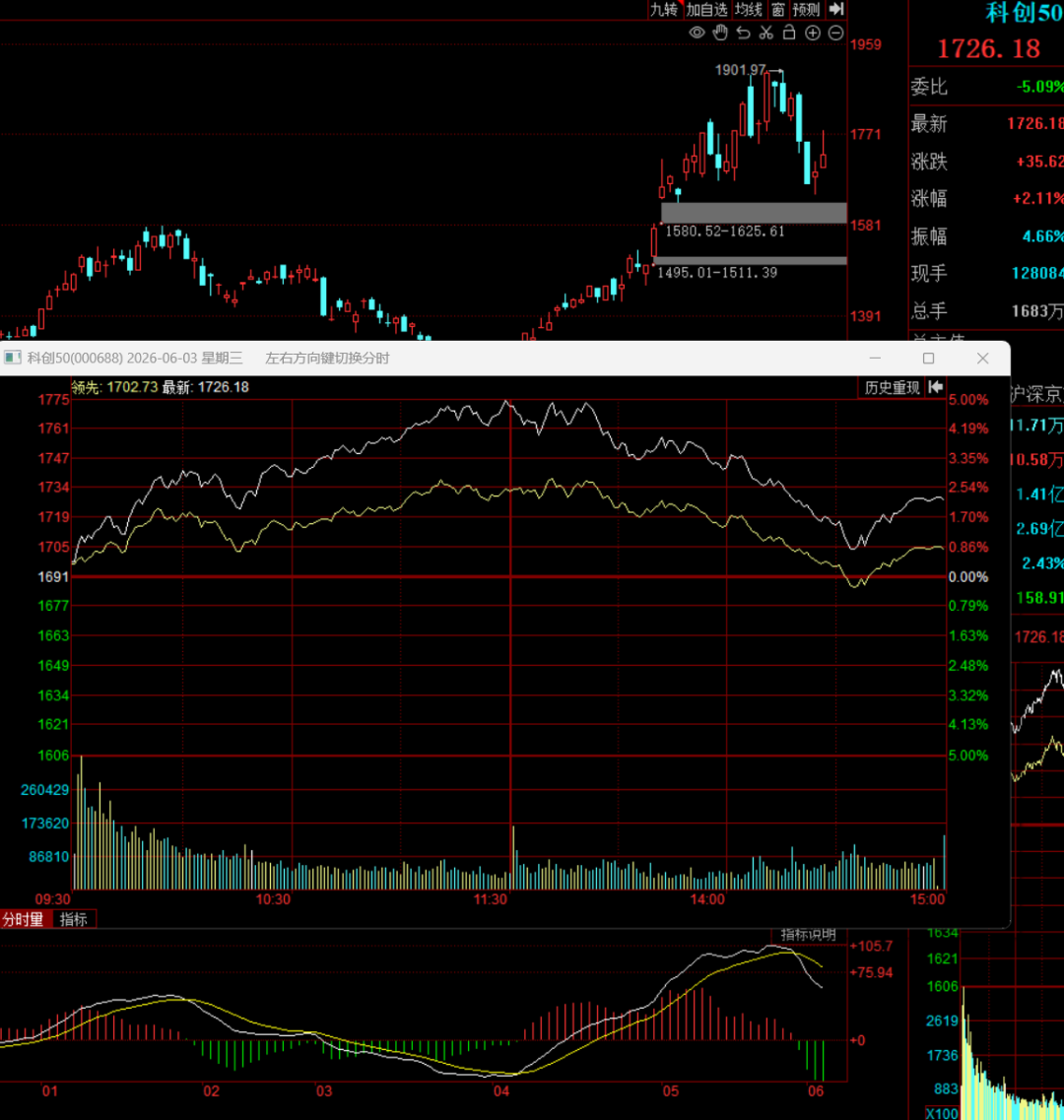The height and width of the screenshot is (1120, 1064).
Task: Select the hand pan tool
Action: 720,33
